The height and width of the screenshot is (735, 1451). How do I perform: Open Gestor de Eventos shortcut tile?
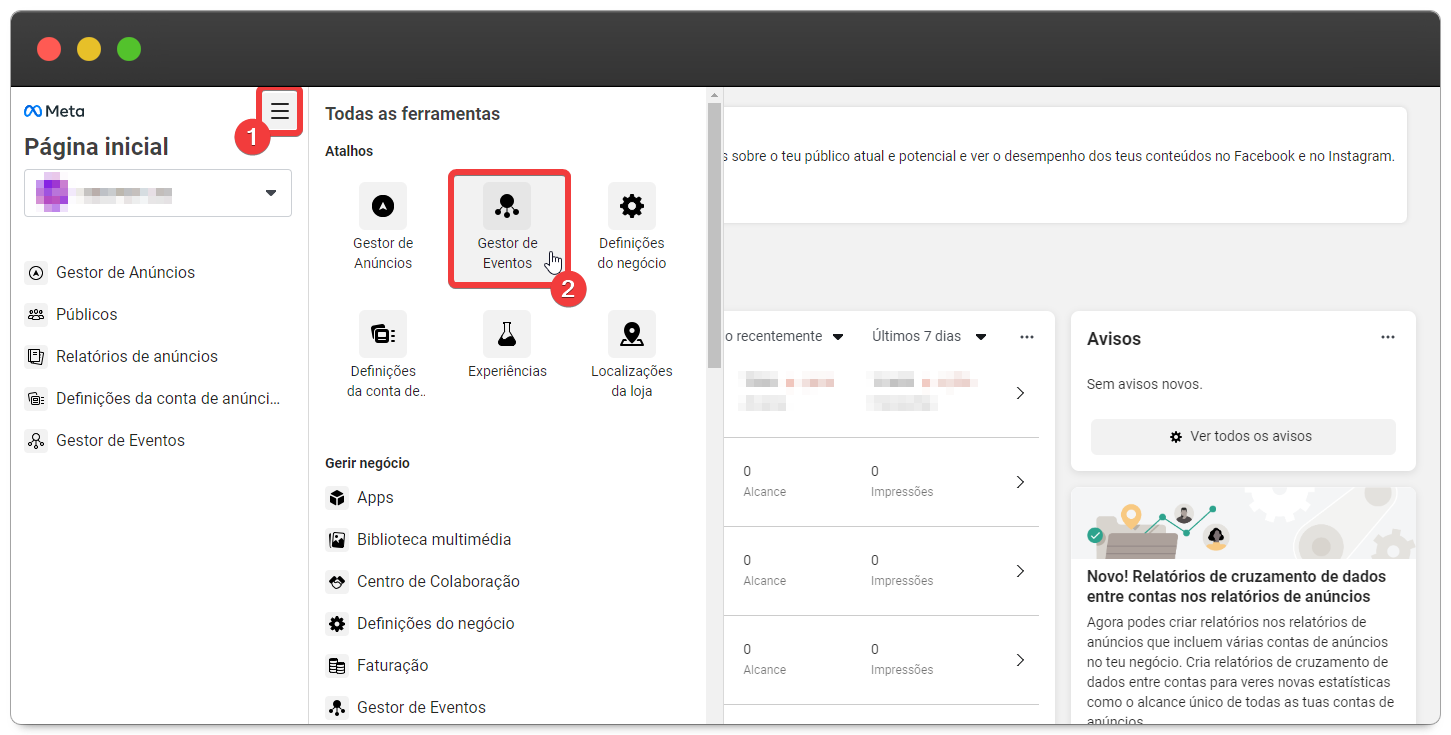coord(507,226)
